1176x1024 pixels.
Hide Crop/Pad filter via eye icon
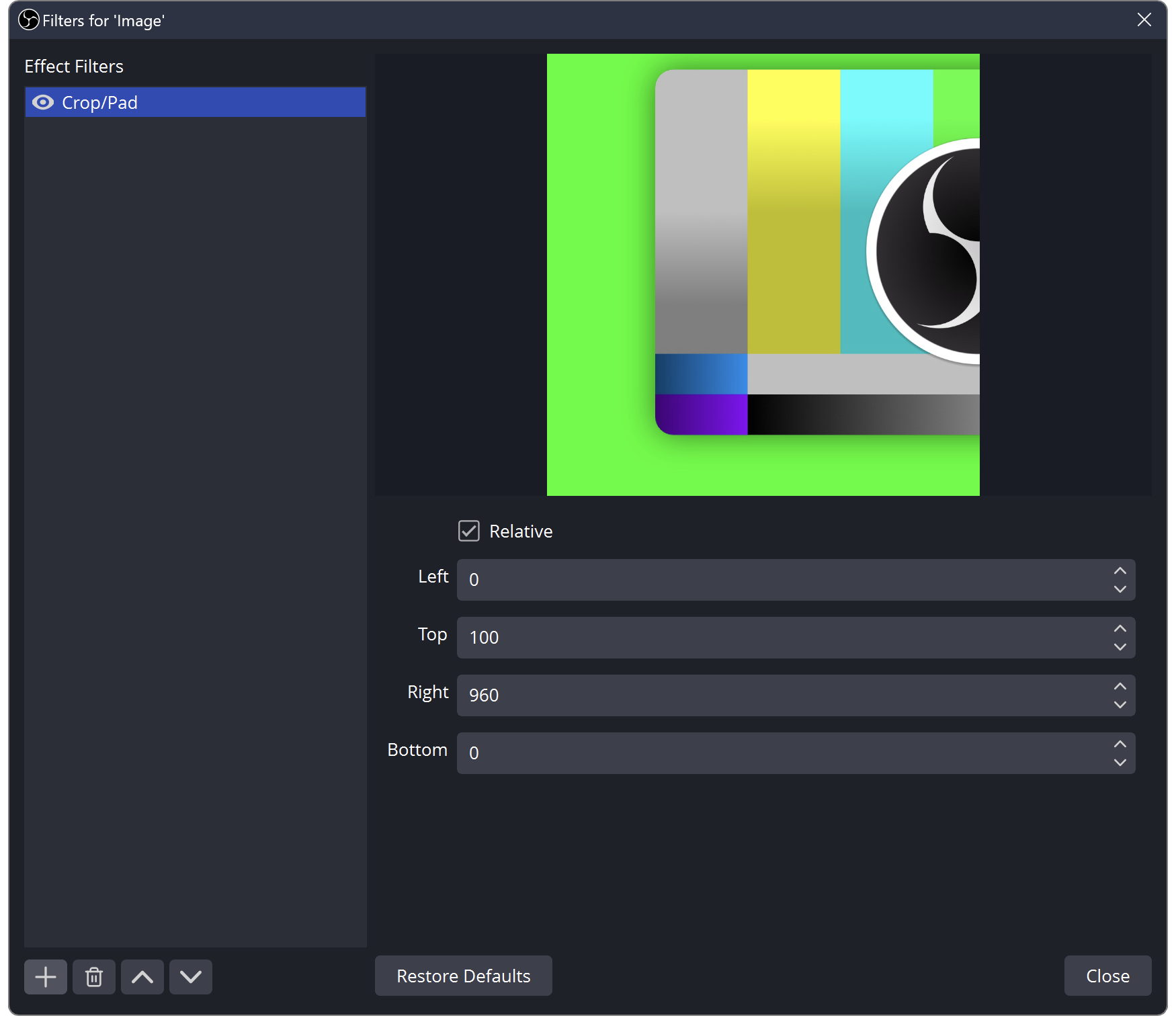tap(43, 102)
